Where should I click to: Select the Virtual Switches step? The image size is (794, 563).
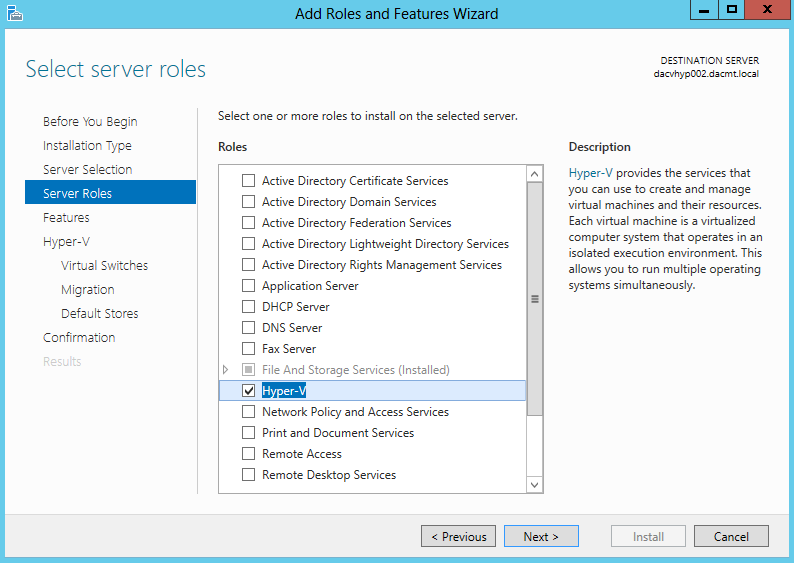pyautogui.click(x=104, y=265)
